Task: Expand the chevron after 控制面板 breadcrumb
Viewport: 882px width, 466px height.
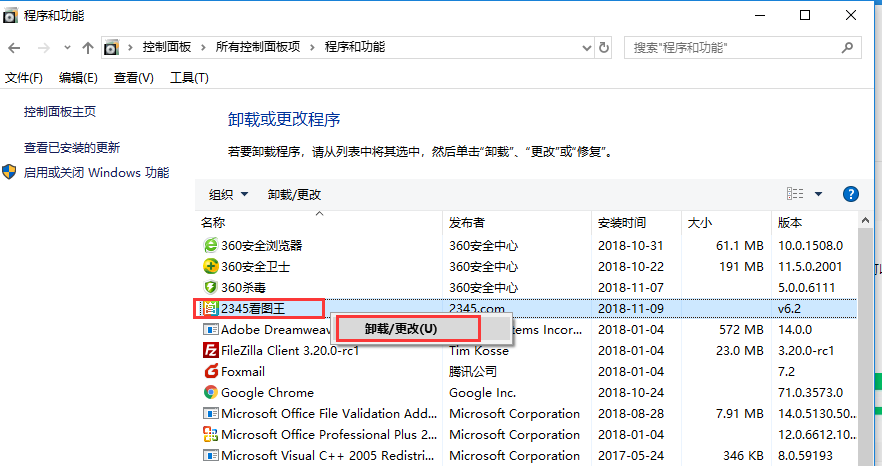Action: 203,47
